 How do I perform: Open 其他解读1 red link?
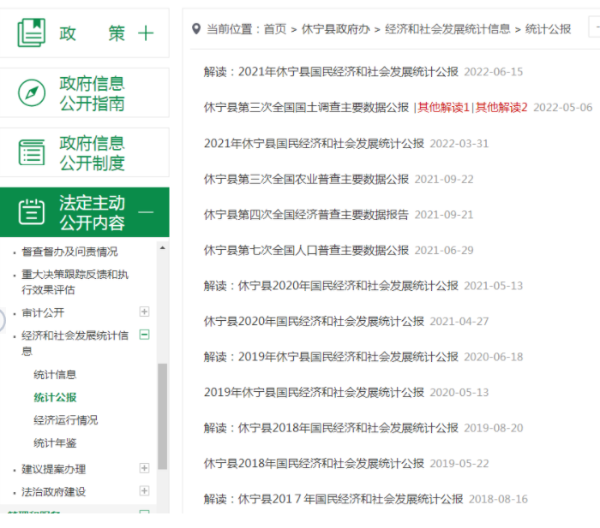click(x=444, y=107)
